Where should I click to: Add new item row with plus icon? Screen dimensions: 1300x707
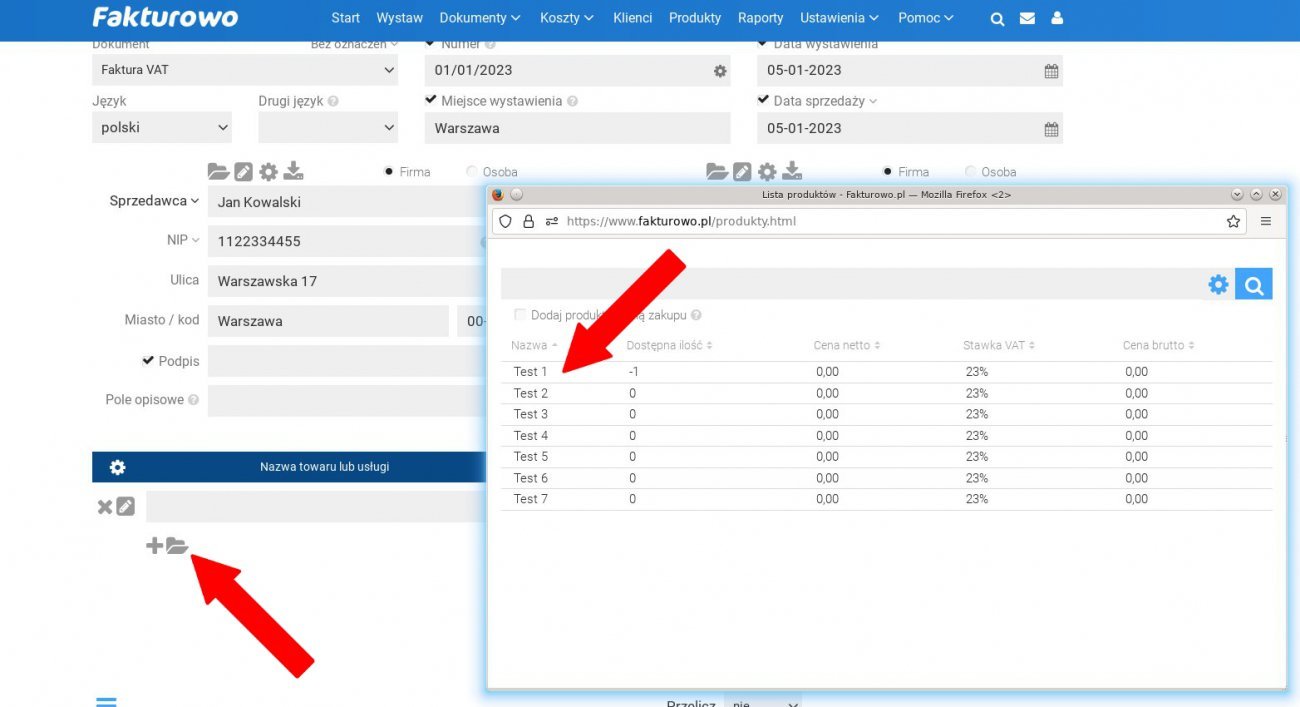[154, 546]
